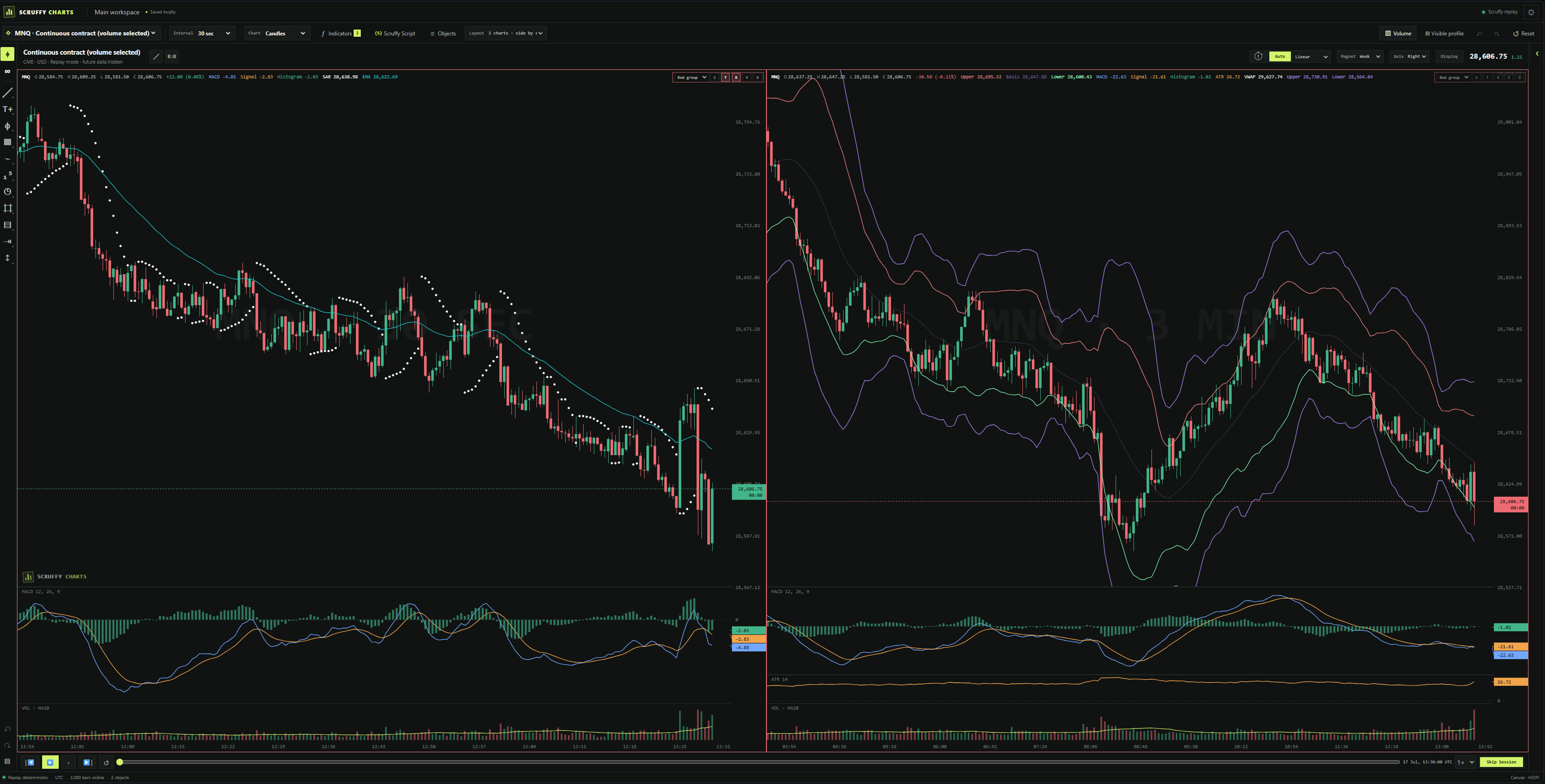Toggle T sync in right chart
This screenshot has width=1545, height=784.
[x=1487, y=78]
